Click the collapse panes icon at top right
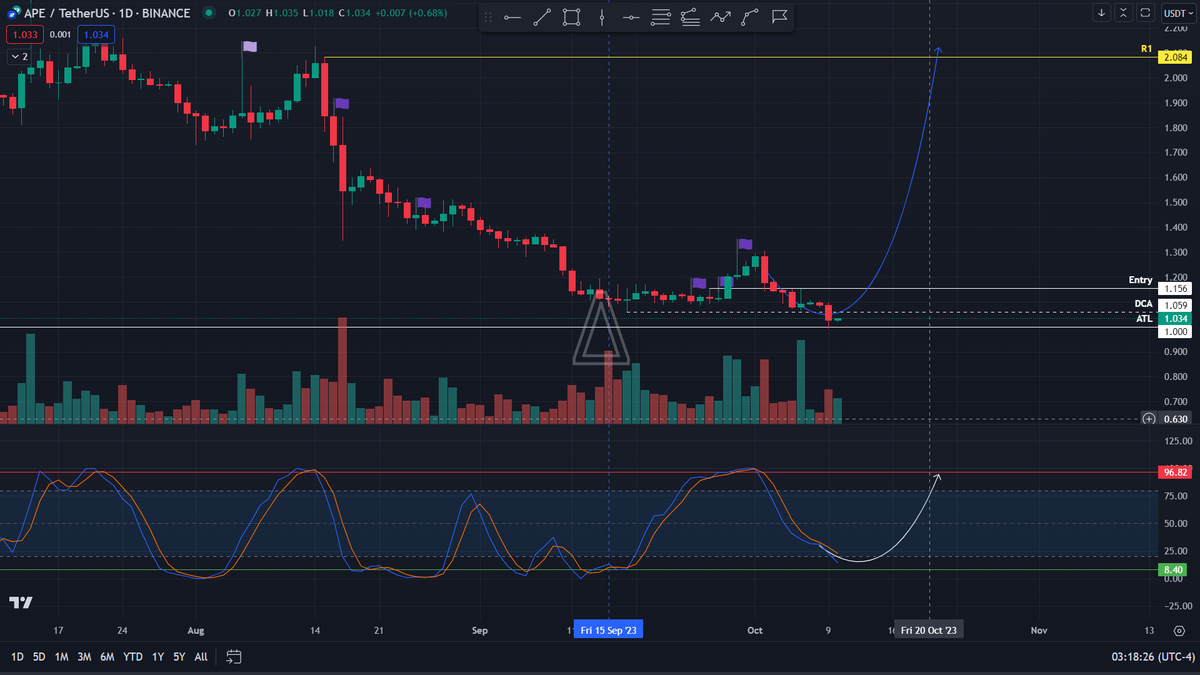The height and width of the screenshot is (675, 1200). [1125, 13]
